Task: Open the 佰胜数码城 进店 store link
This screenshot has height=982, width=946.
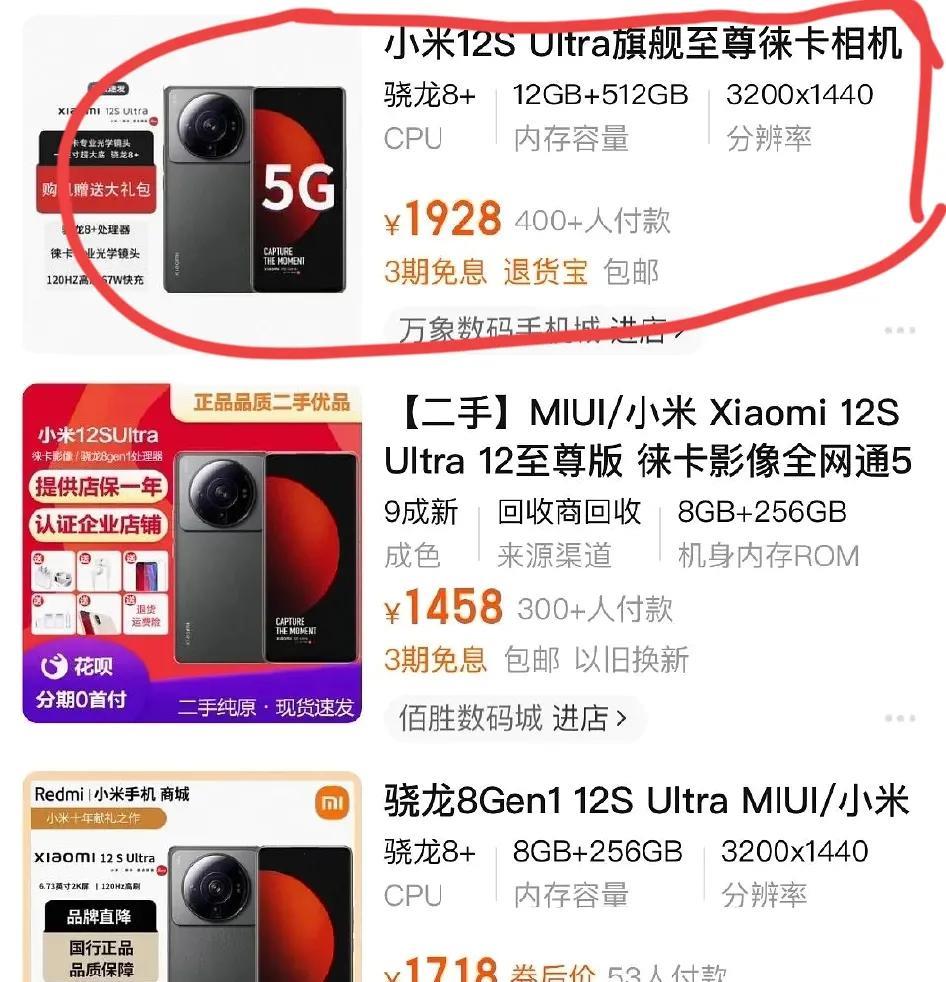Action: pyautogui.click(x=513, y=718)
